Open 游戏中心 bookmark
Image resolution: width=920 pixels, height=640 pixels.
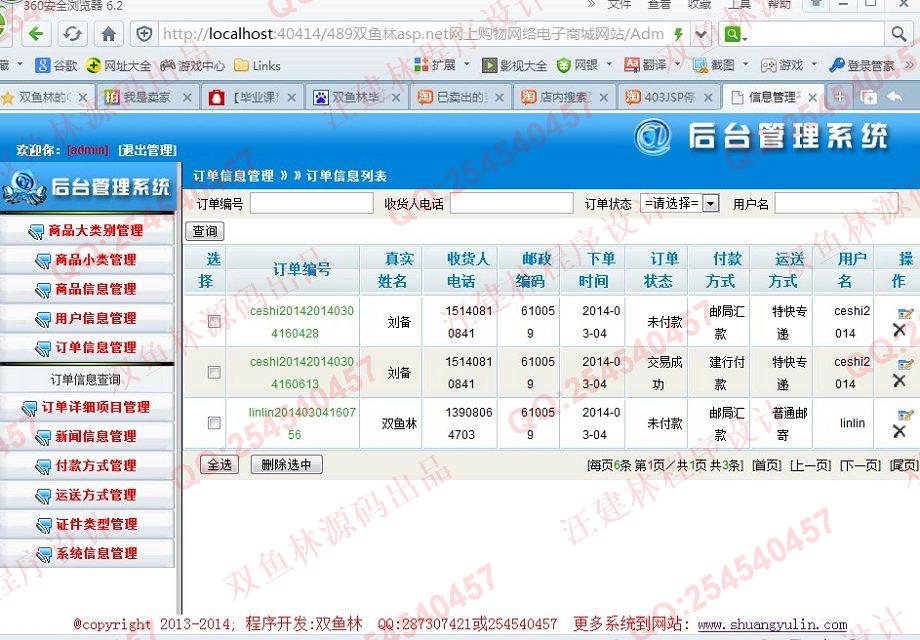pyautogui.click(x=193, y=66)
